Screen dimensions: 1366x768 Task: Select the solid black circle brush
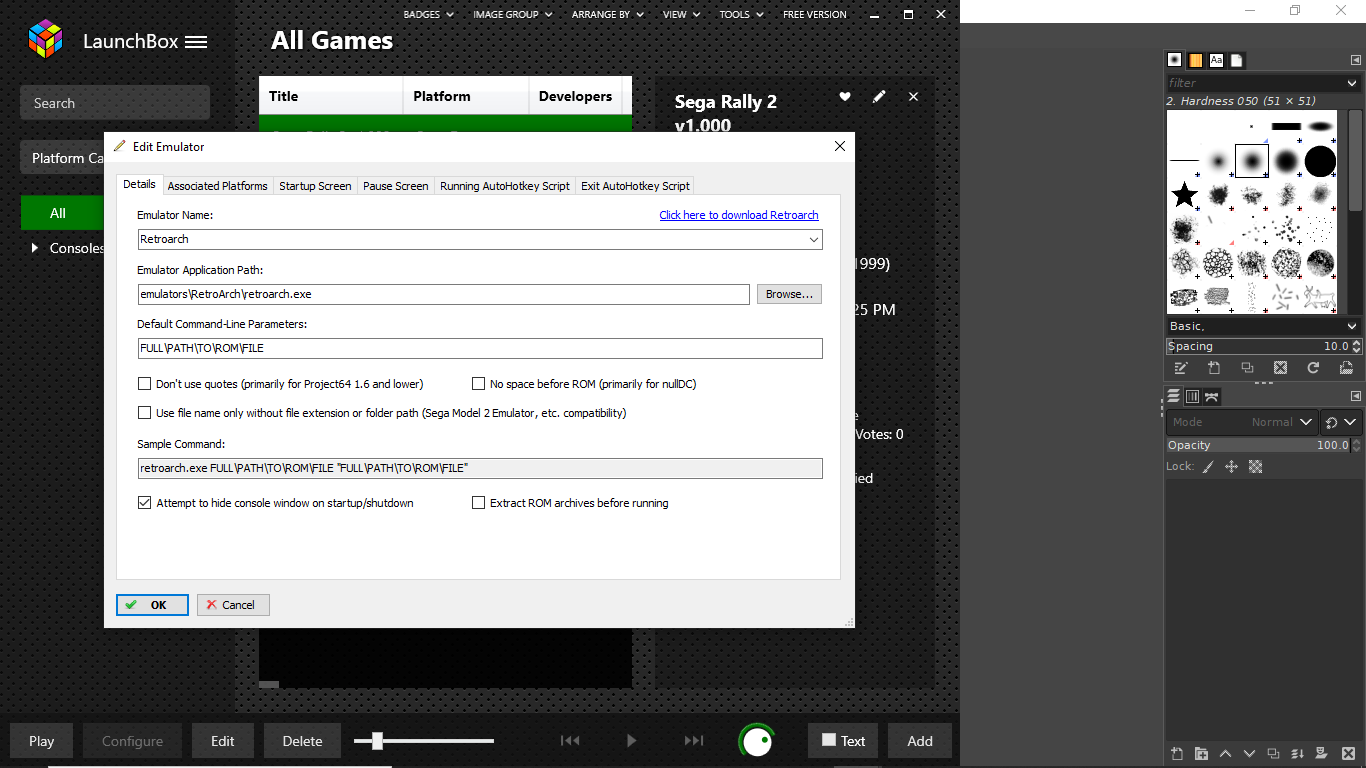tap(1320, 161)
